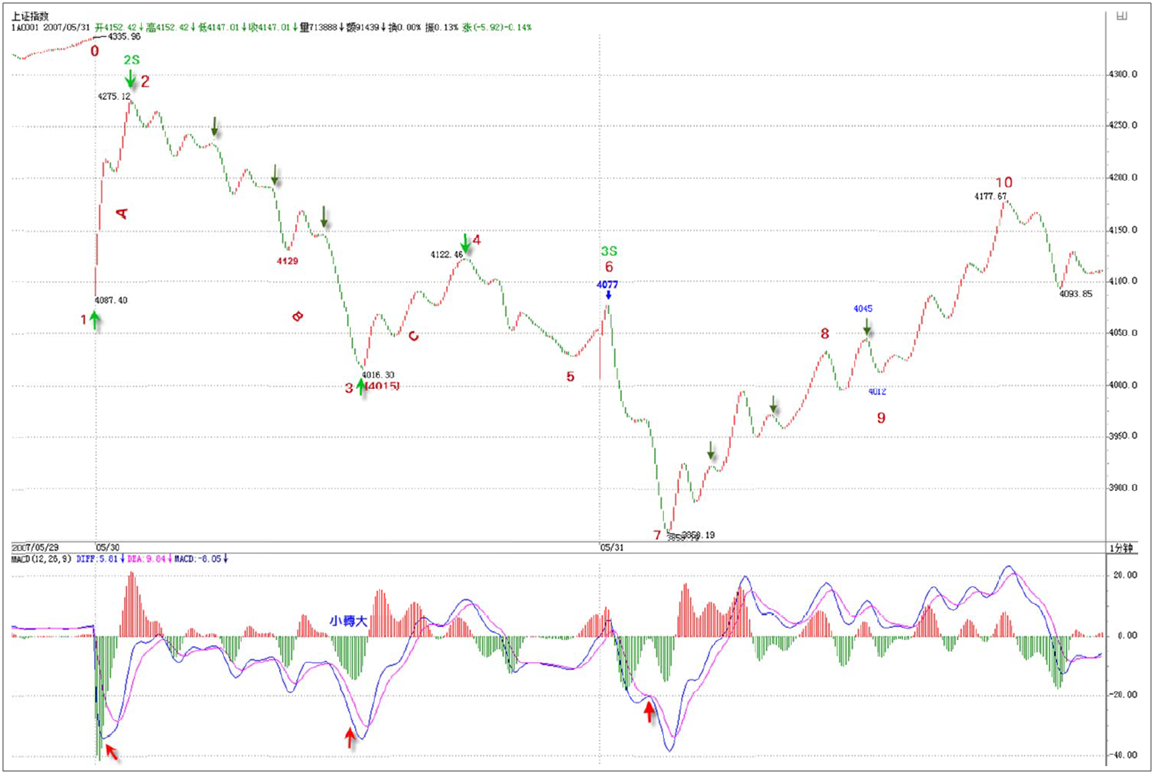
Task: Click the red arrow at MACD's deepest green bar
Action: point(111,751)
